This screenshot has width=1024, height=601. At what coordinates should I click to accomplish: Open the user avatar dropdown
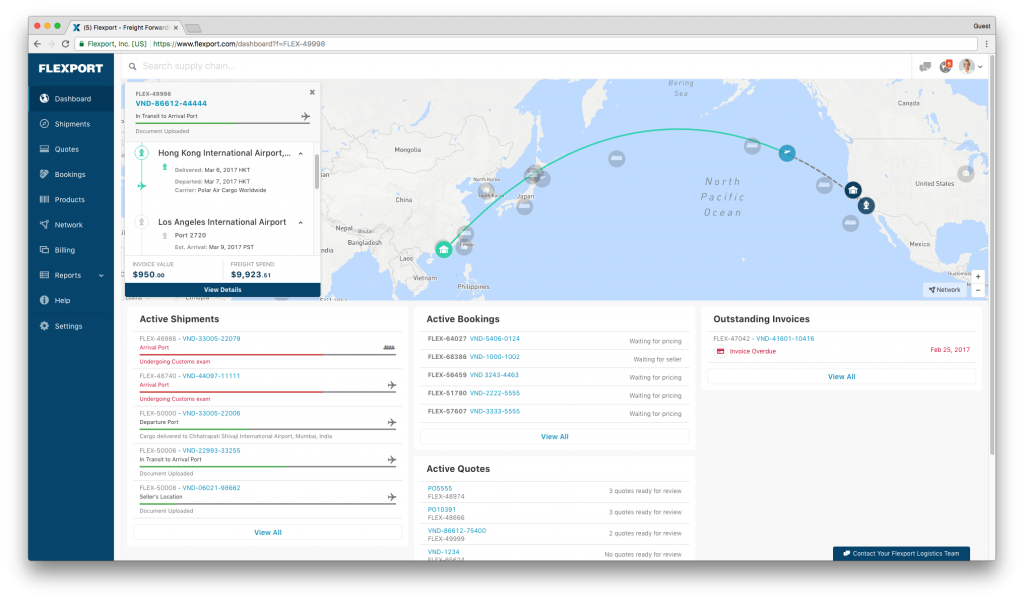pyautogui.click(x=970, y=66)
